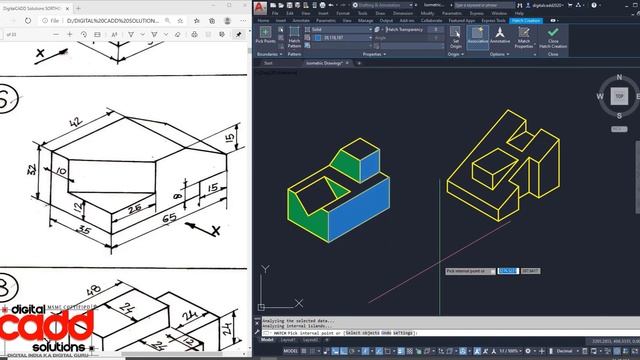The height and width of the screenshot is (360, 640).
Task: Click the New file icon in Quick Access toolbar
Action: 273,5
